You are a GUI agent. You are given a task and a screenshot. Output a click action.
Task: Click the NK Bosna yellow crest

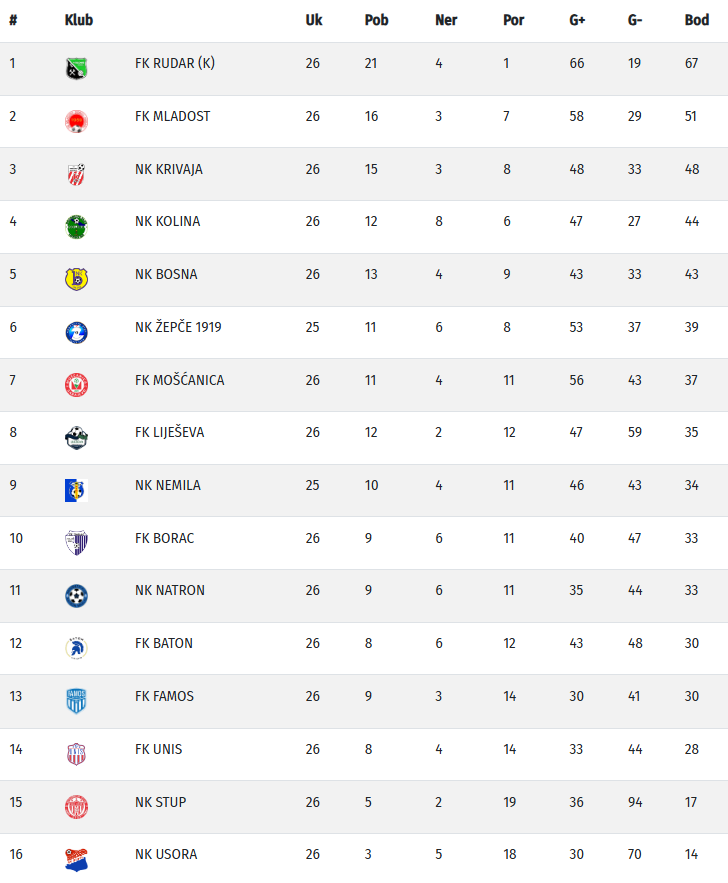[76, 279]
